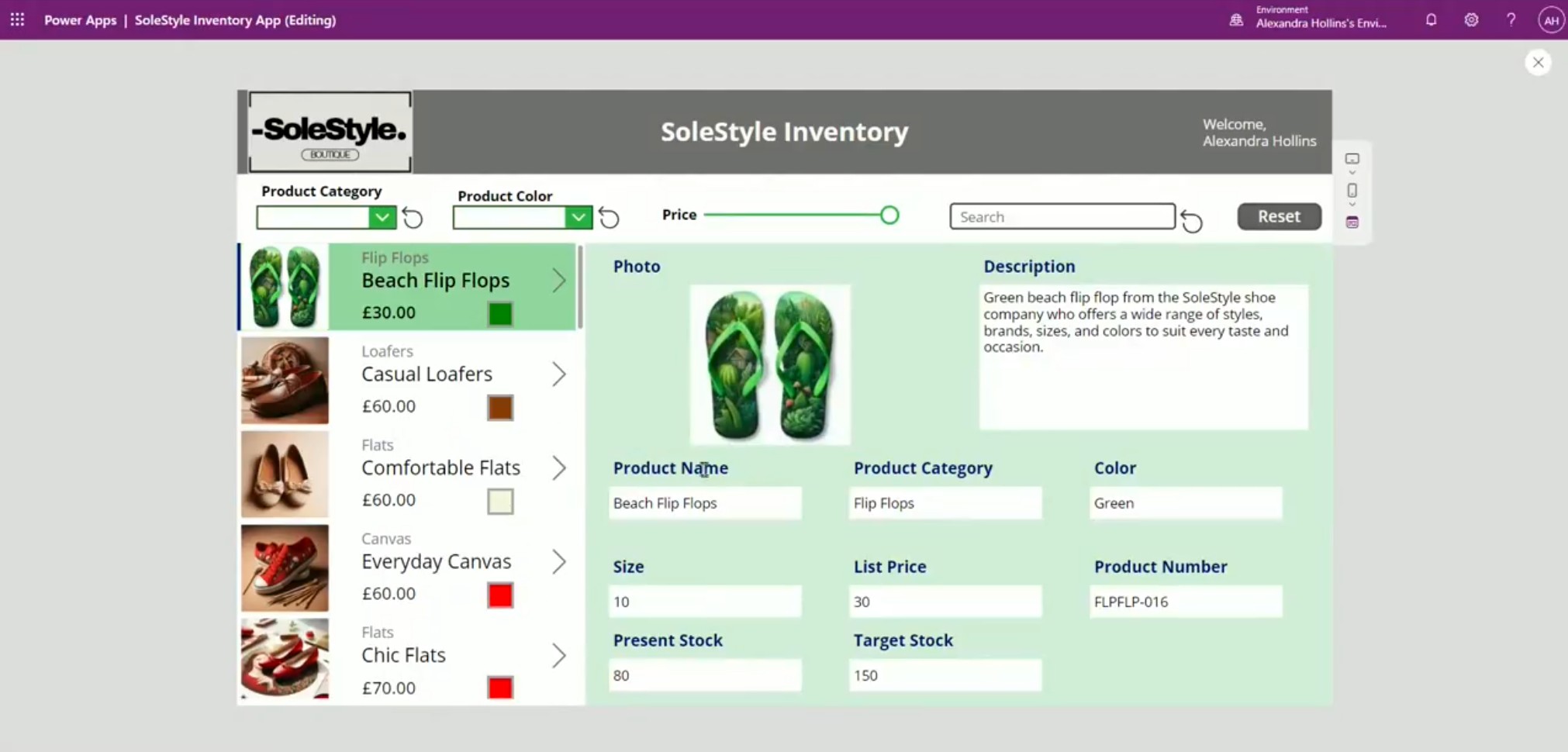Viewport: 1568px width, 752px height.
Task: Click the SoleStyle Inventory App (Editing) title
Action: pos(234,20)
